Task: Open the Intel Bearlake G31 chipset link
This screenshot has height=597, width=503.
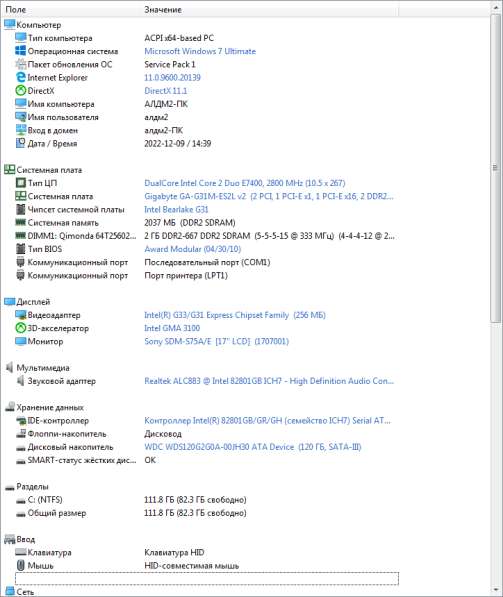Action: (176, 209)
